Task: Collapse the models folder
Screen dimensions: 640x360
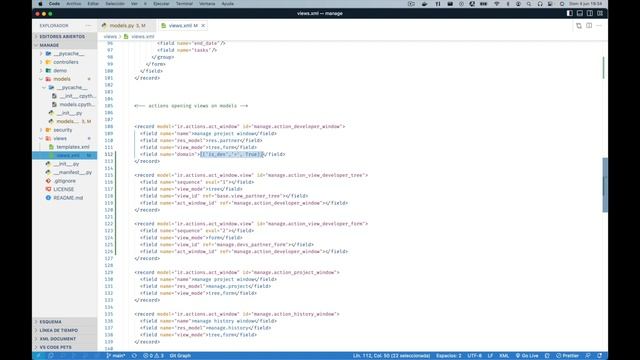Action: (64, 79)
